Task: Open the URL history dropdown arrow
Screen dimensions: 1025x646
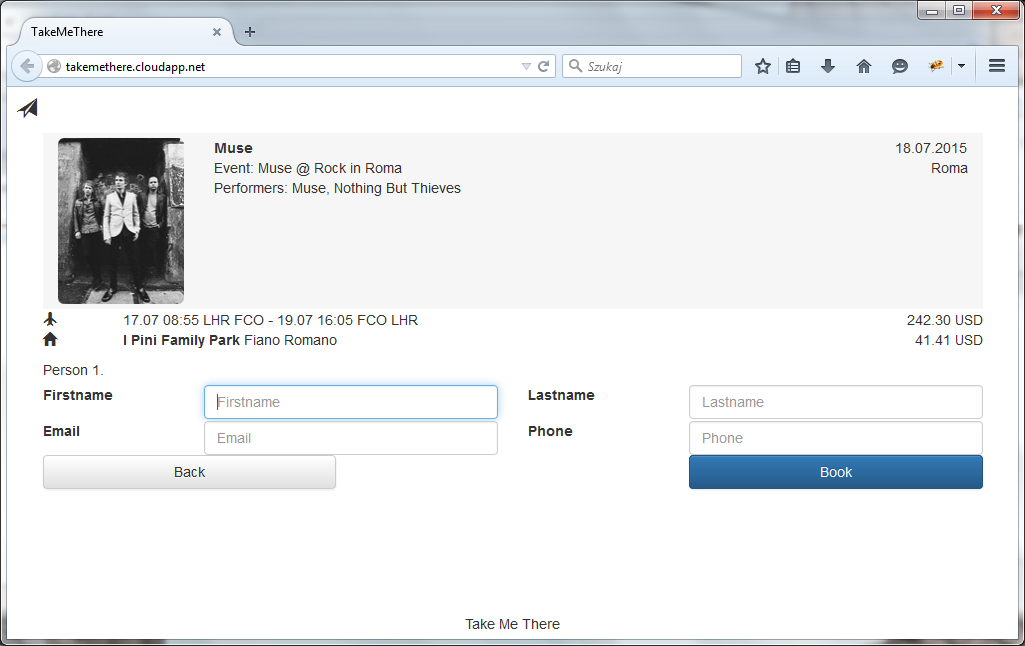Action: pos(526,67)
